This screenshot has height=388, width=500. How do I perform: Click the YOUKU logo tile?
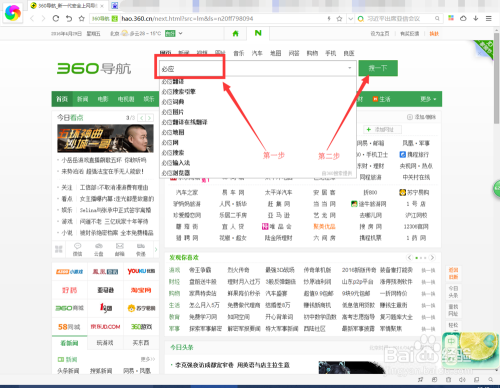[x=141, y=272]
